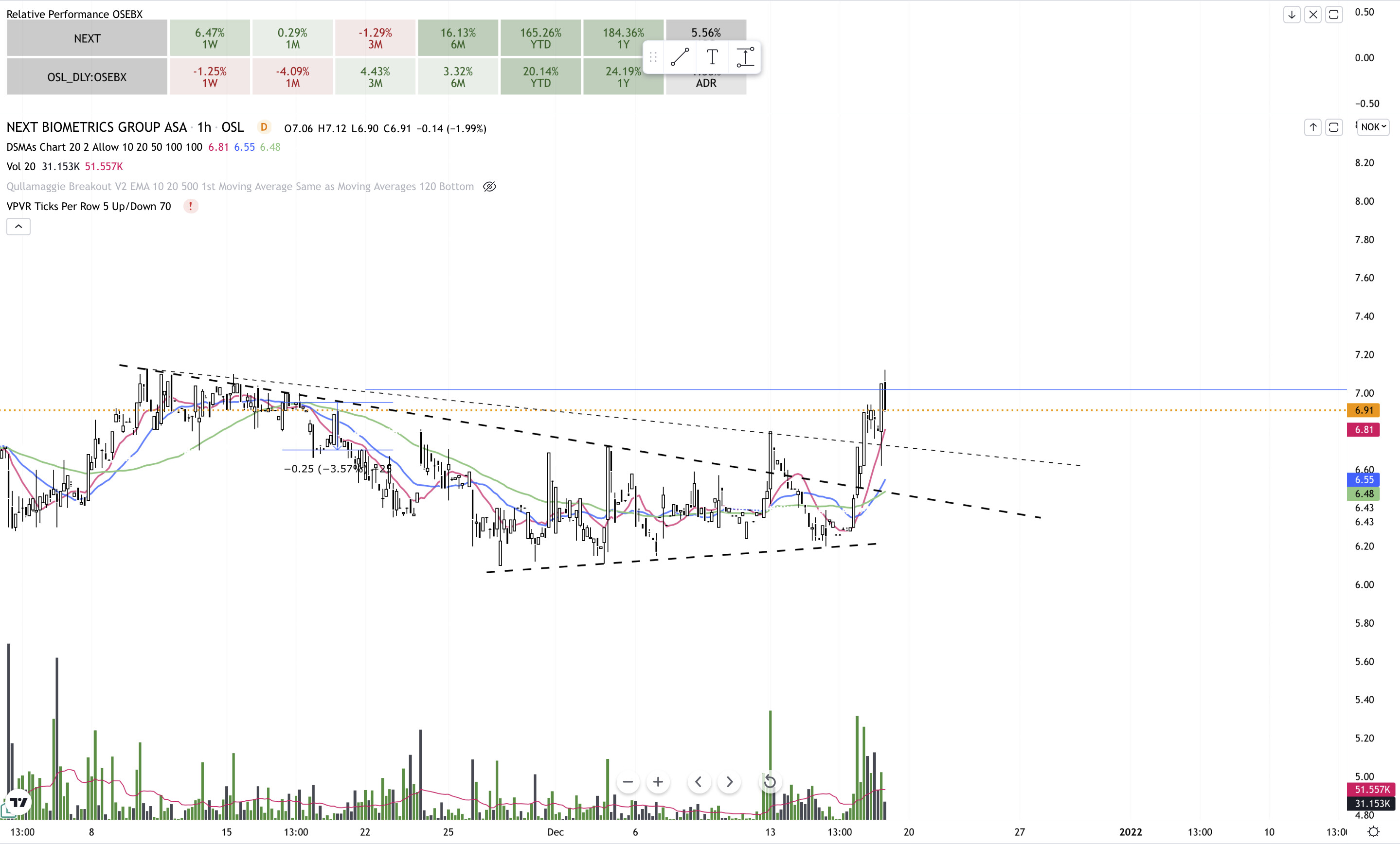Select the text annotation tool
This screenshot has width=1400, height=845.
click(712, 57)
